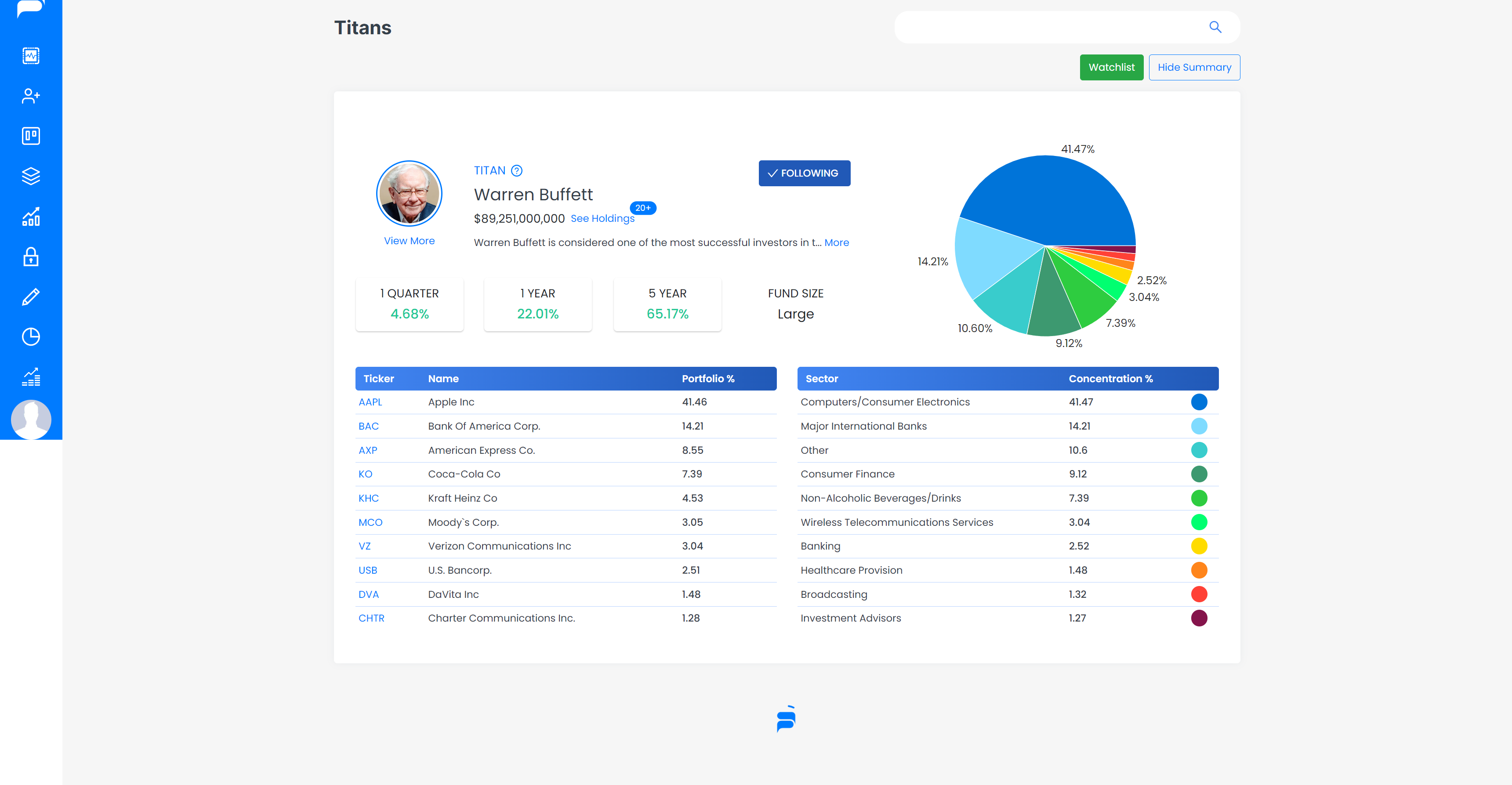Open the add-user sidebar icon
The height and width of the screenshot is (785, 1512).
click(30, 96)
